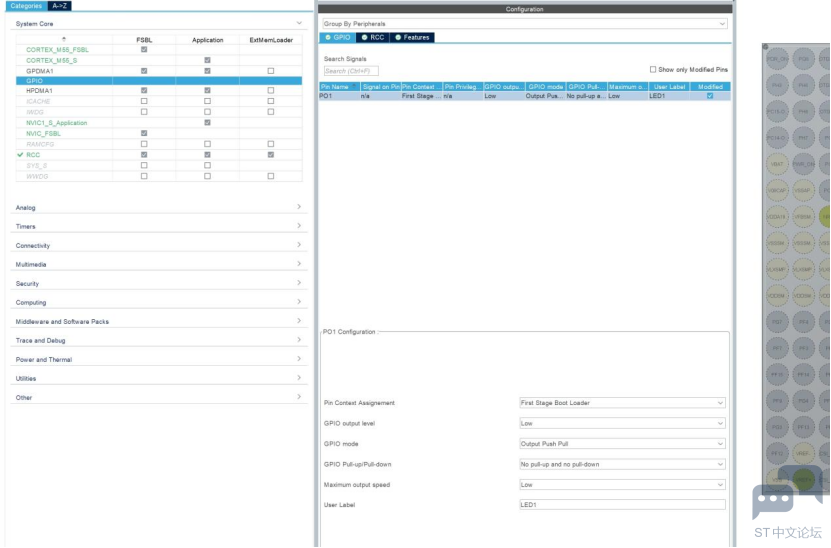Open Maximum output speed dropdown

[622, 484]
